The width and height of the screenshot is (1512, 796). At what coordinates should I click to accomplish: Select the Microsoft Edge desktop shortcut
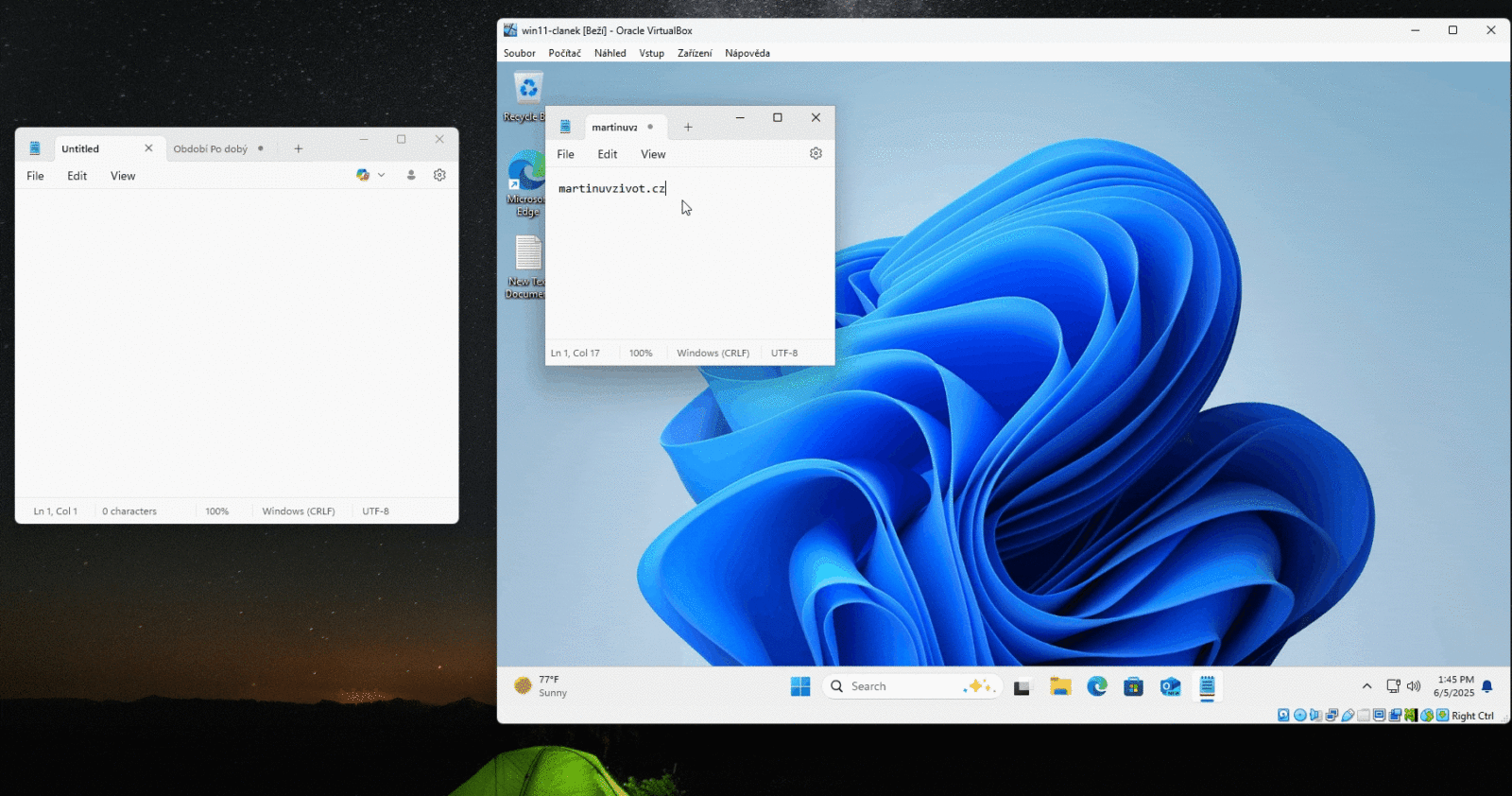pos(526,183)
